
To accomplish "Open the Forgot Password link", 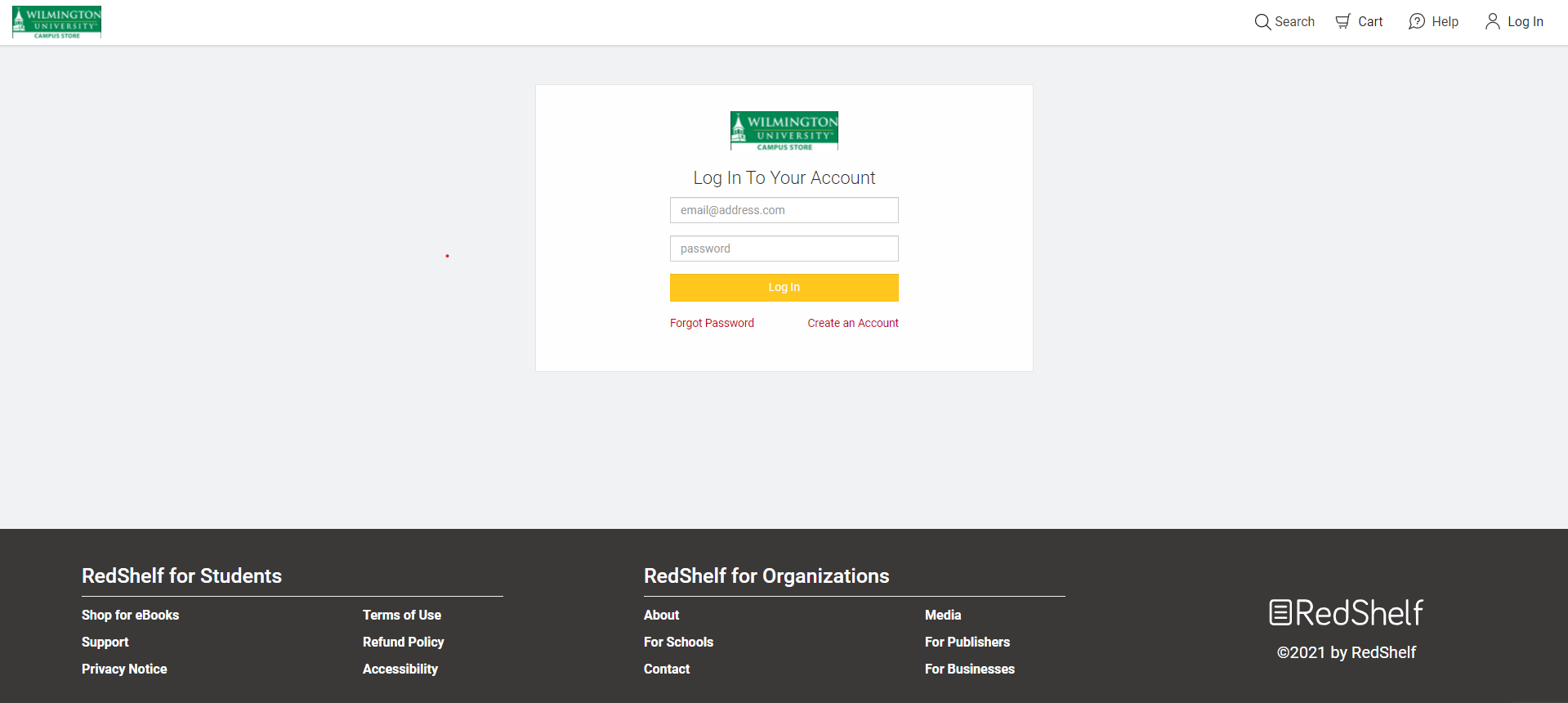I will click(712, 323).
